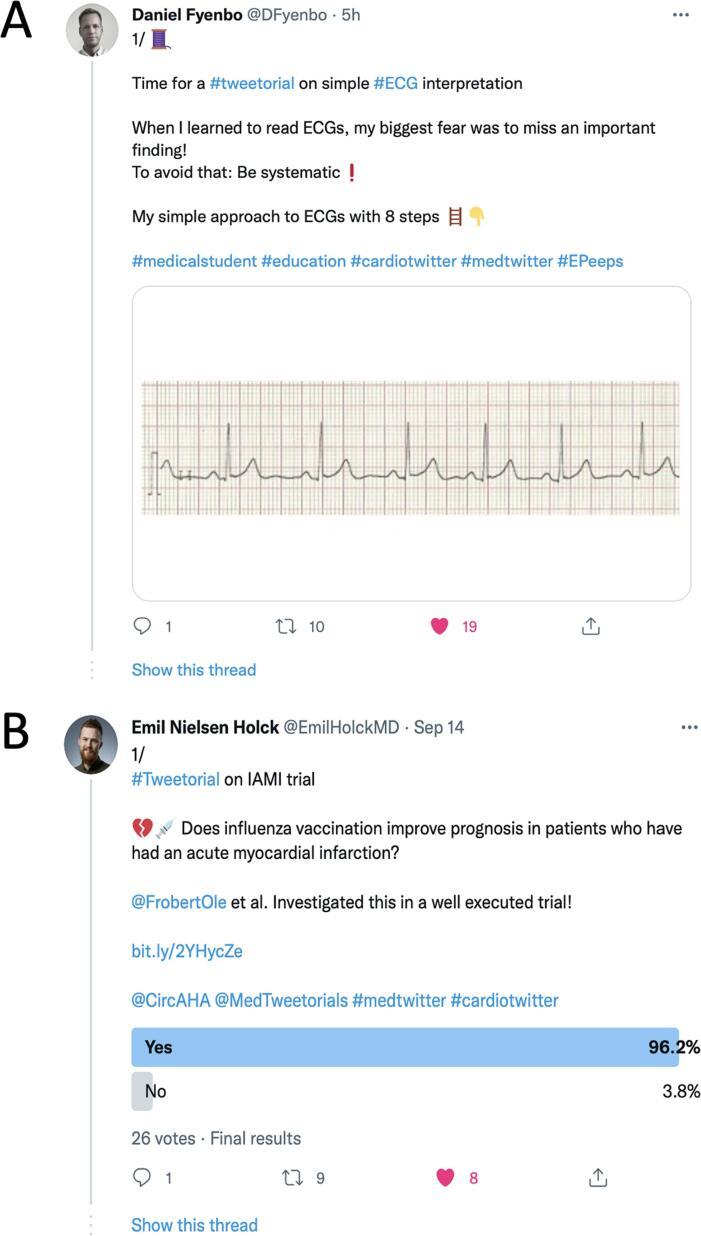Open more options on Daniel Fyenbo's tweet

pyautogui.click(x=681, y=16)
